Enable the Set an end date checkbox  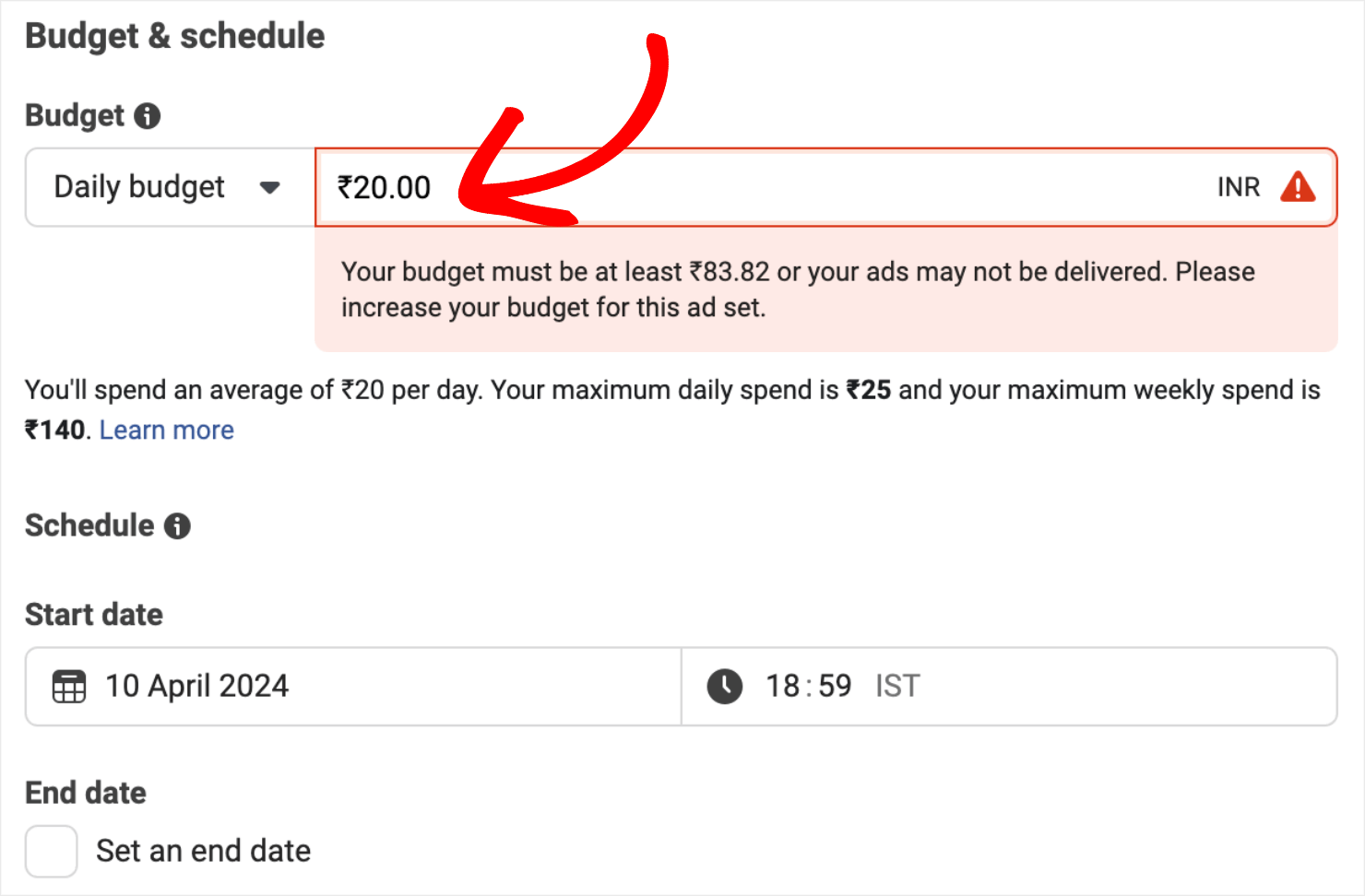click(52, 851)
